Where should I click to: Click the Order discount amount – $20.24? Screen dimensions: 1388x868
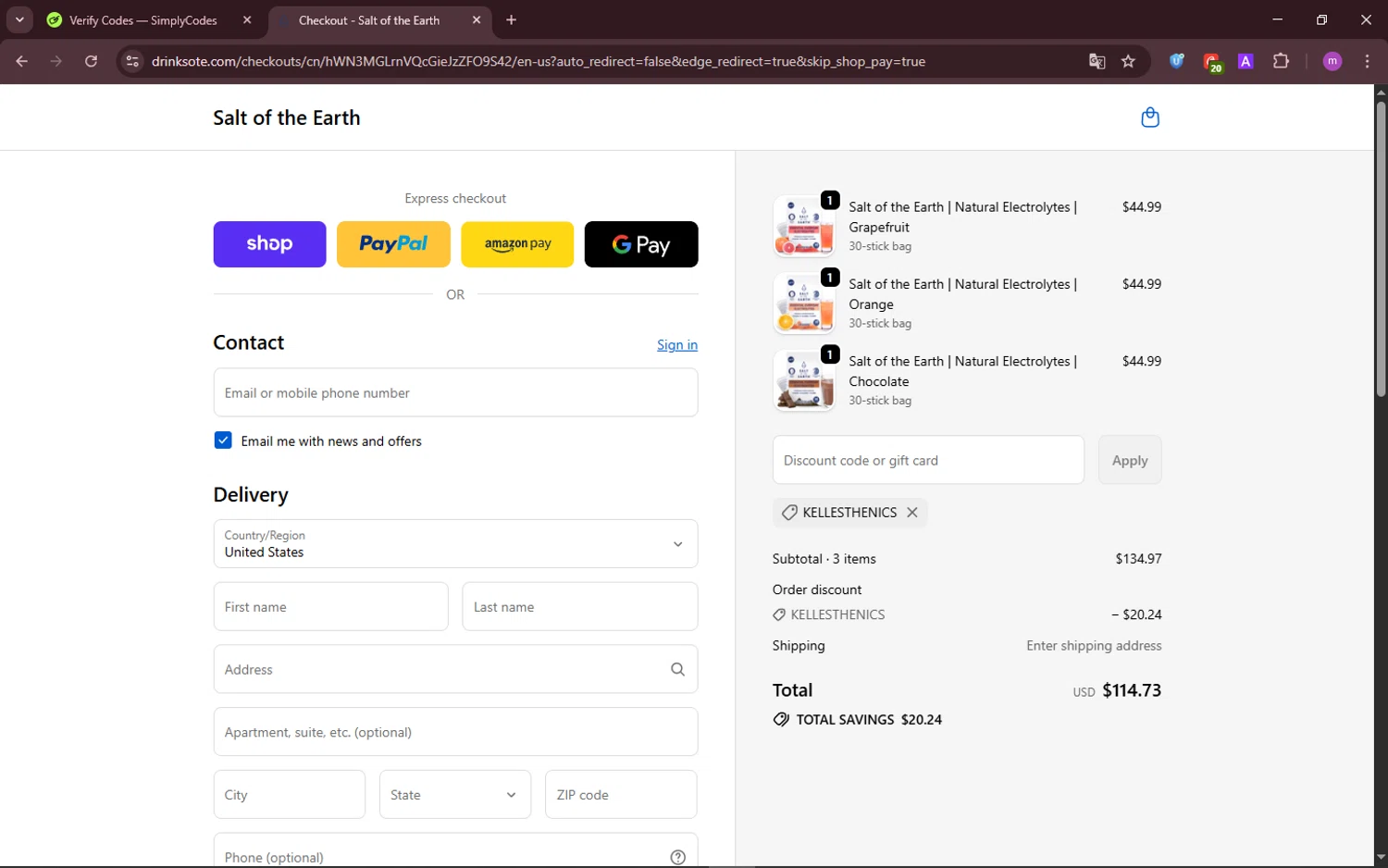point(1136,614)
